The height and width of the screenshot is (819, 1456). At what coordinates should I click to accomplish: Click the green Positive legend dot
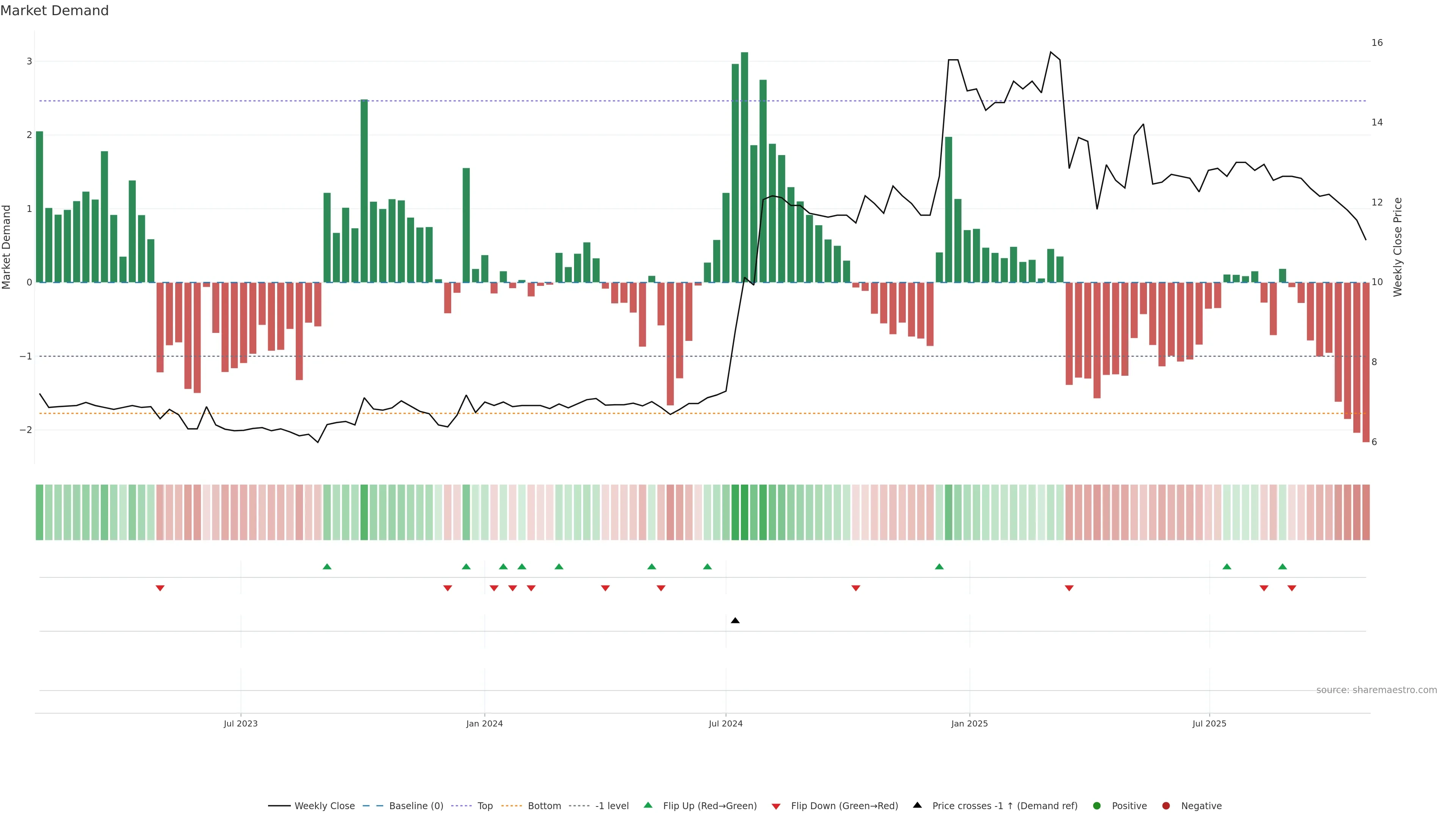click(x=1097, y=806)
